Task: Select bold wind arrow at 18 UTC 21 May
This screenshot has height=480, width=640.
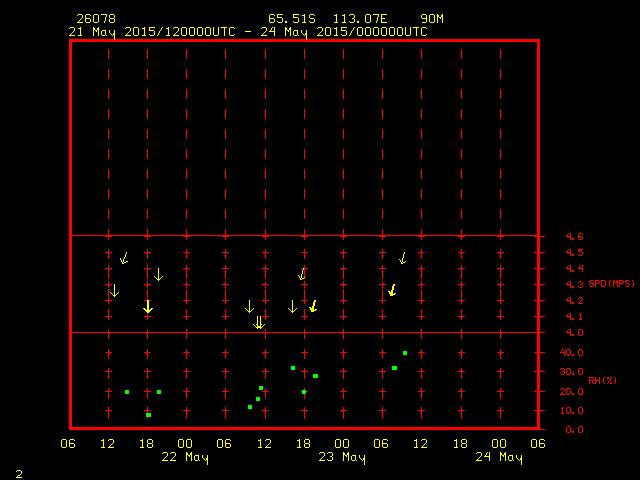Action: point(148,307)
